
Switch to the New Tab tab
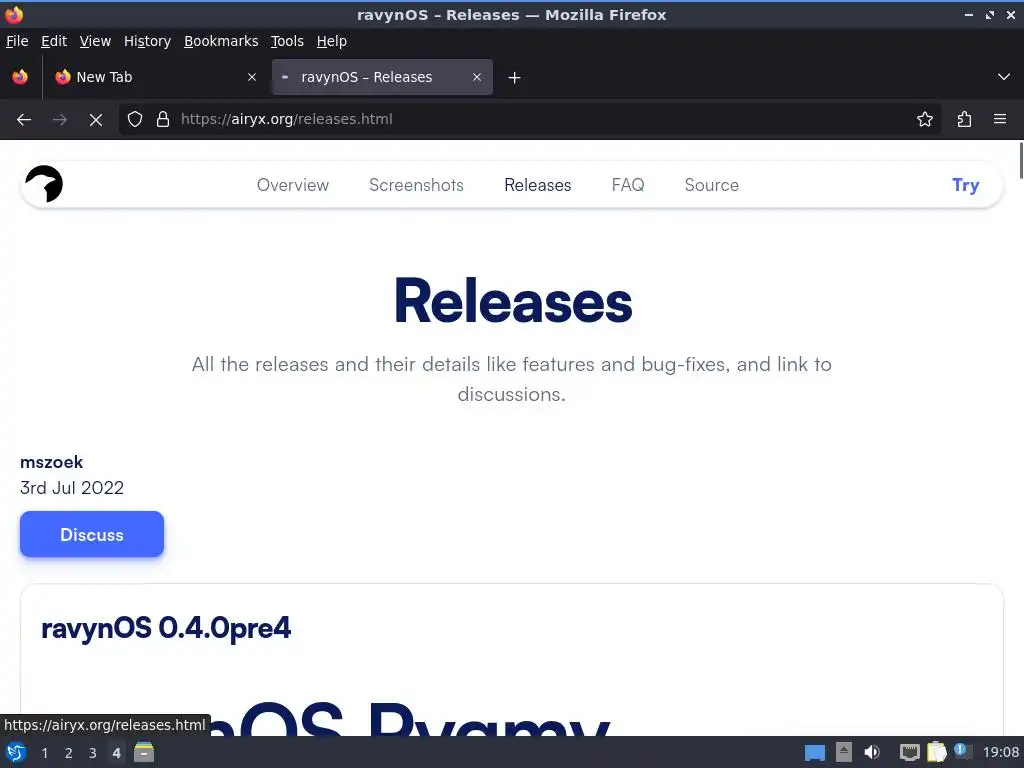(156, 77)
